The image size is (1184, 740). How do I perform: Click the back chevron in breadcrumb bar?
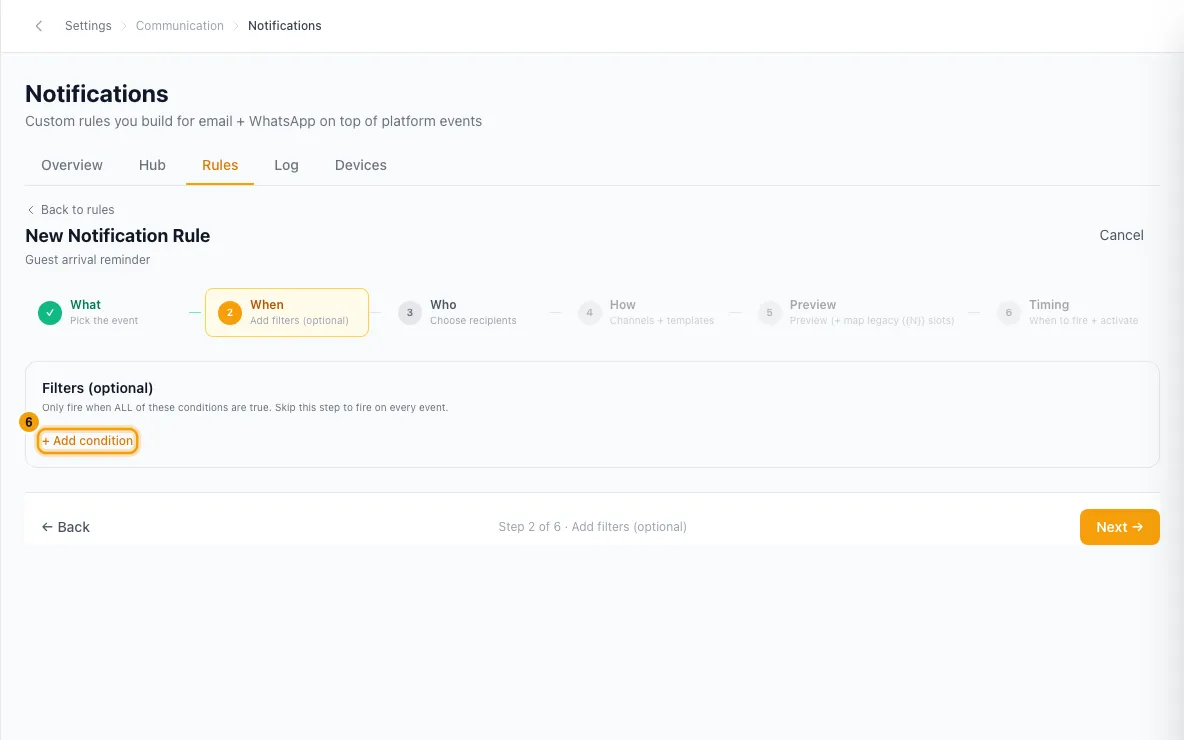(x=39, y=26)
